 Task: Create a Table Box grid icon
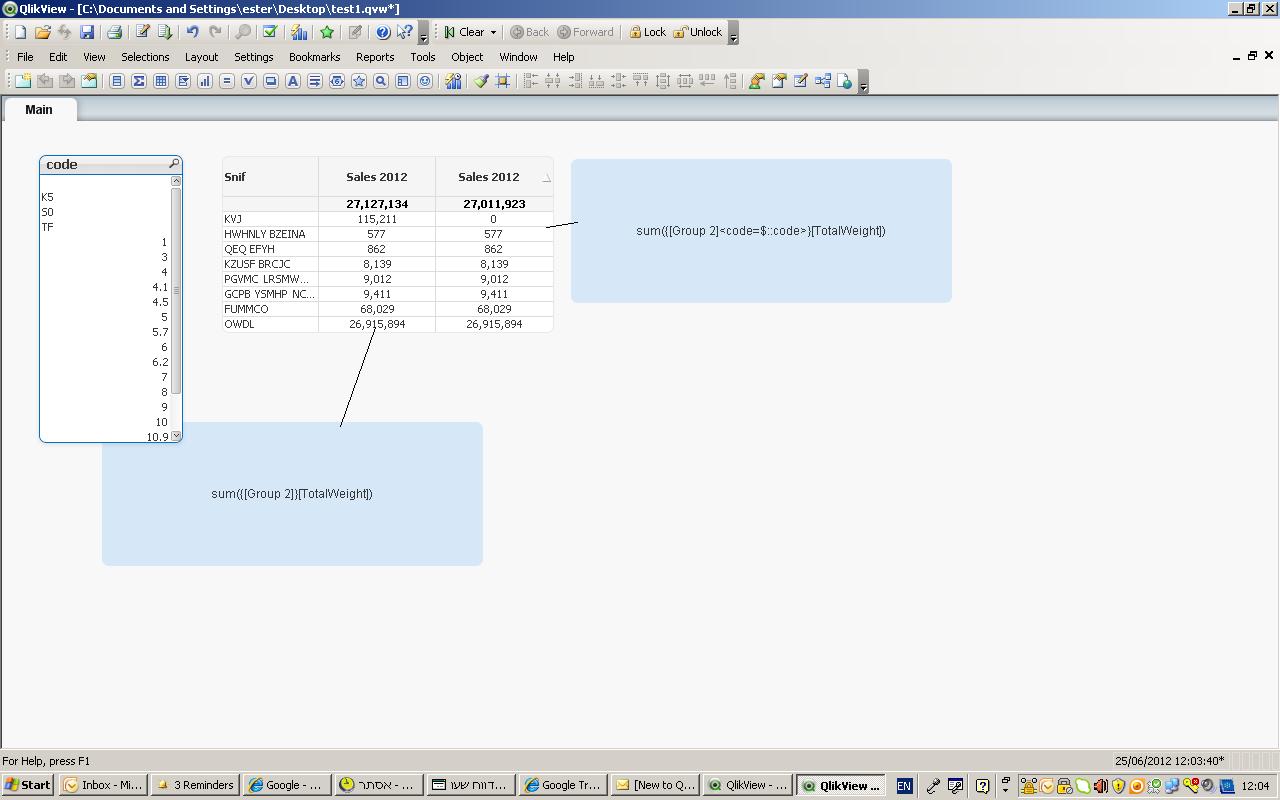[x=161, y=81]
